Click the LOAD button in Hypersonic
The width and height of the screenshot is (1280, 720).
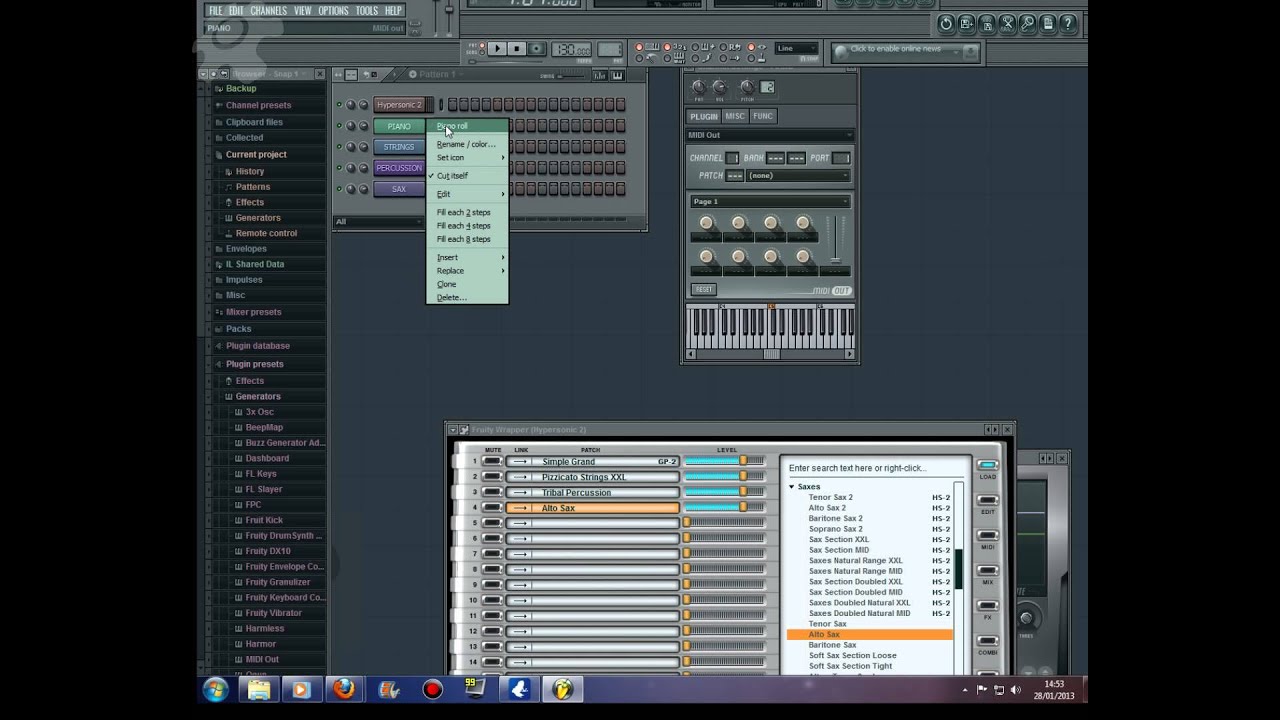987,467
